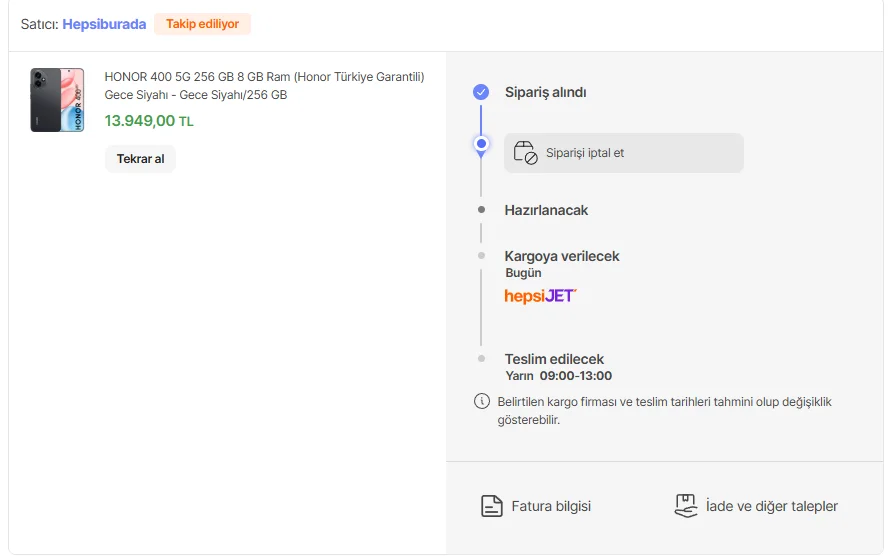Screen dimensions: 891x558
Task: Open the Fatura bilgisi label
Action: pos(551,506)
